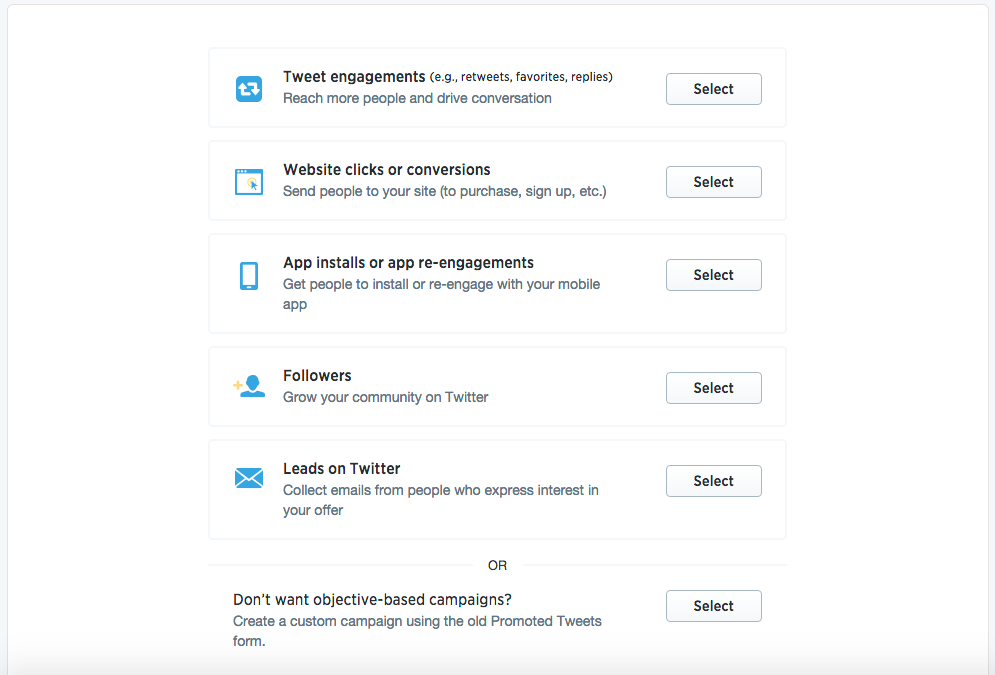The image size is (995, 675).
Task: Click 'Grow your community on Twitter' description
Action: point(385,397)
